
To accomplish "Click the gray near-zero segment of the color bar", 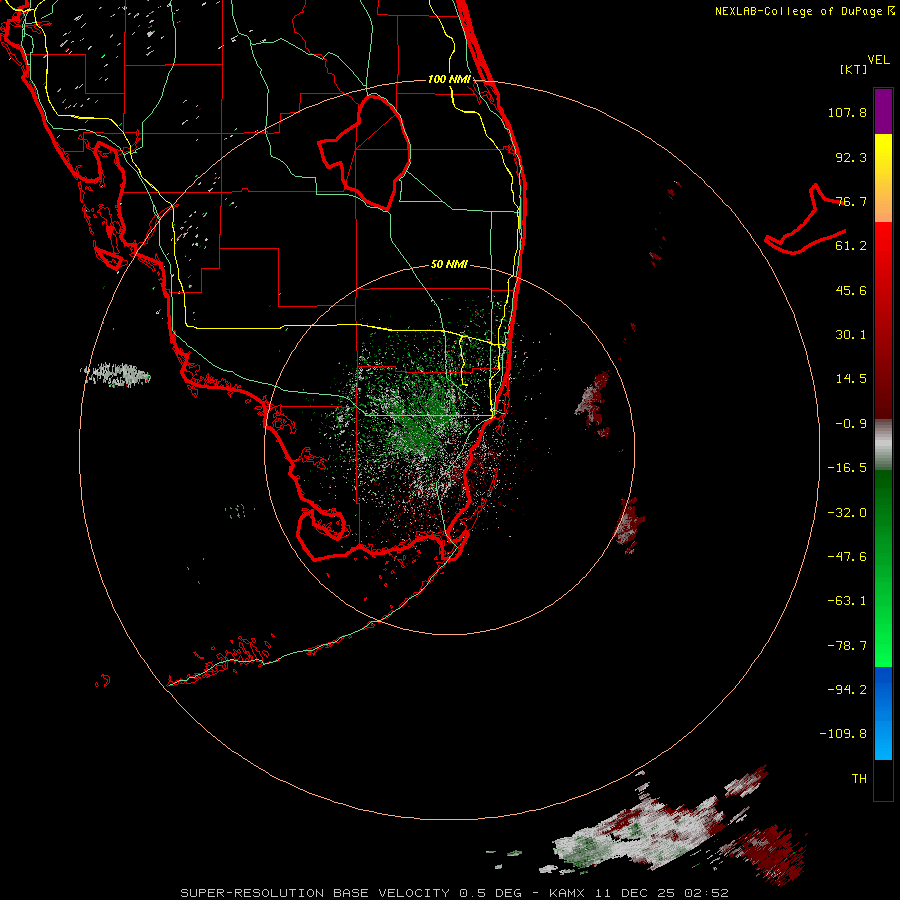I will pos(883,442).
